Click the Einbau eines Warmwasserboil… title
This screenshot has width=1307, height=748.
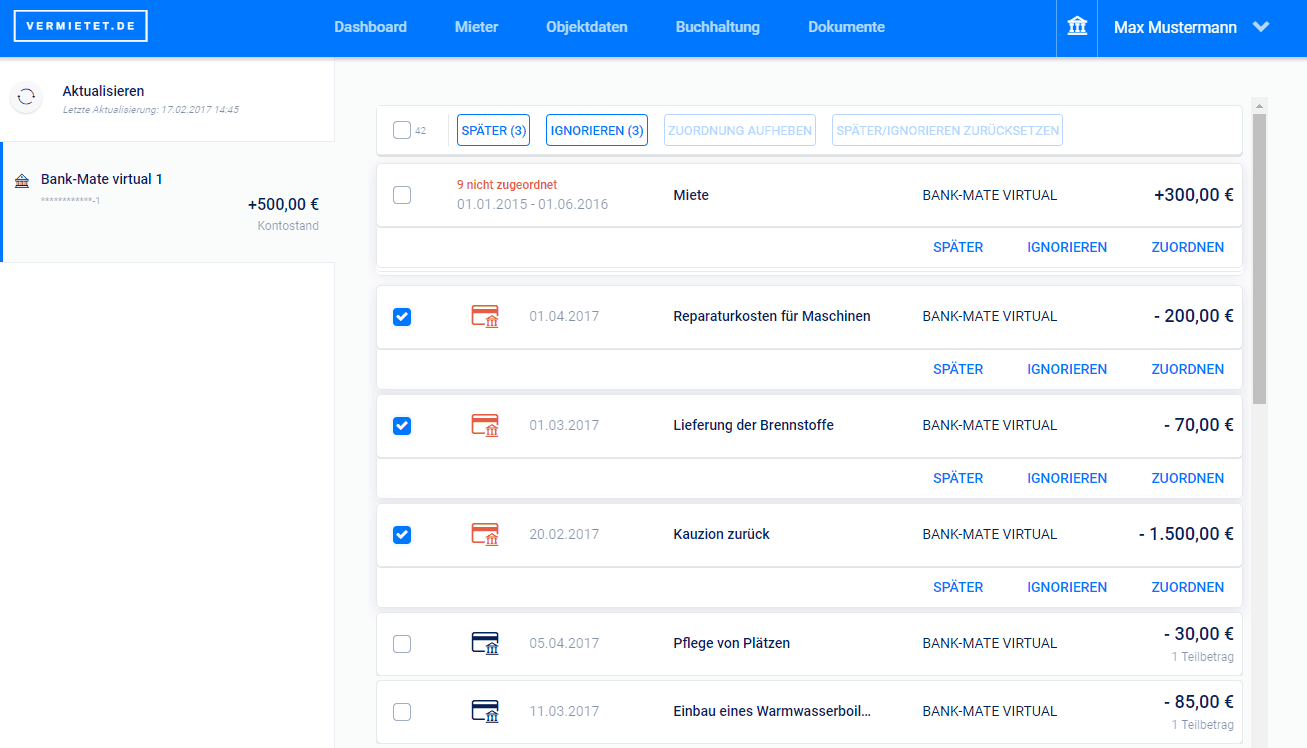772,711
